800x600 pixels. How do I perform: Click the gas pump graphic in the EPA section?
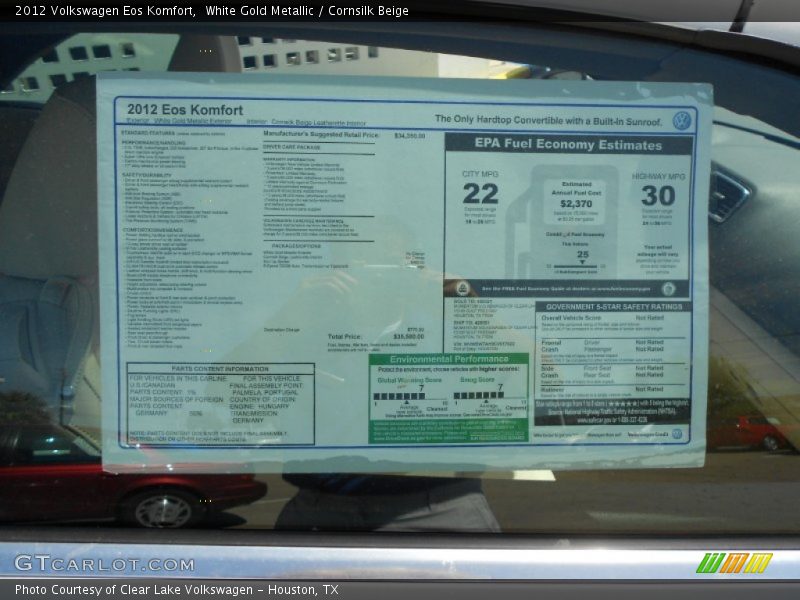click(568, 225)
